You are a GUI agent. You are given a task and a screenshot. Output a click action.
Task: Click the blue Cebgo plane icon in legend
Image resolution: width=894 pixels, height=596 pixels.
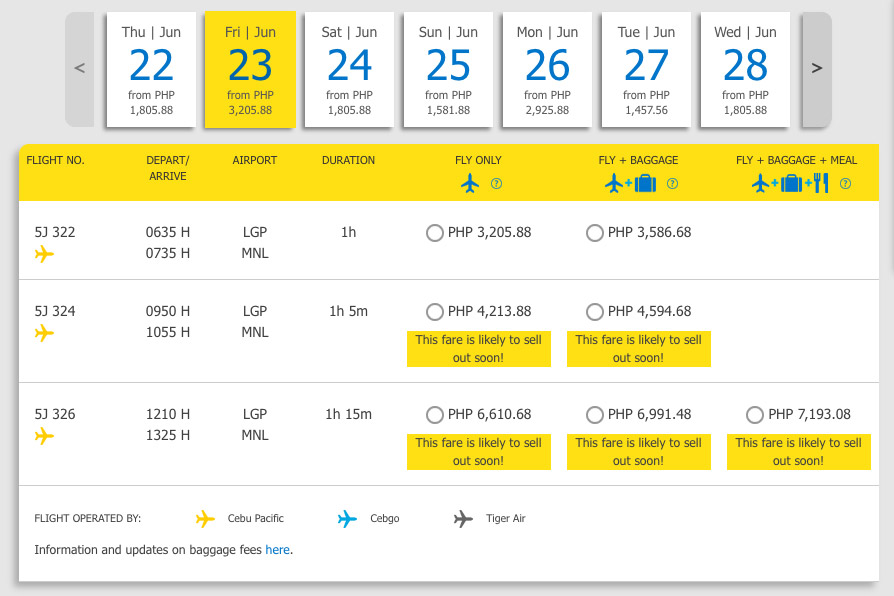point(347,519)
